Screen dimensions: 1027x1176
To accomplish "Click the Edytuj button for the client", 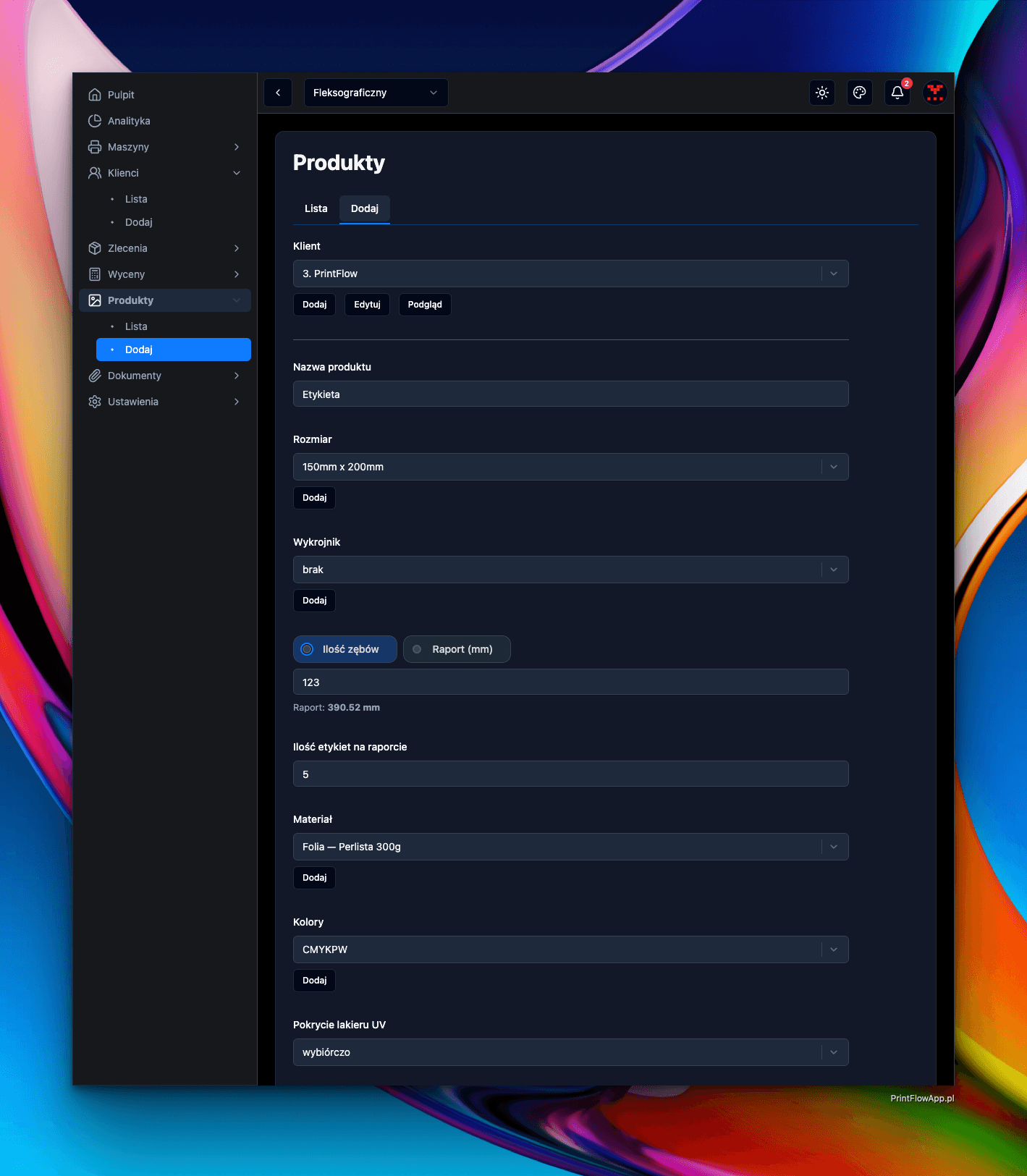I will (367, 305).
